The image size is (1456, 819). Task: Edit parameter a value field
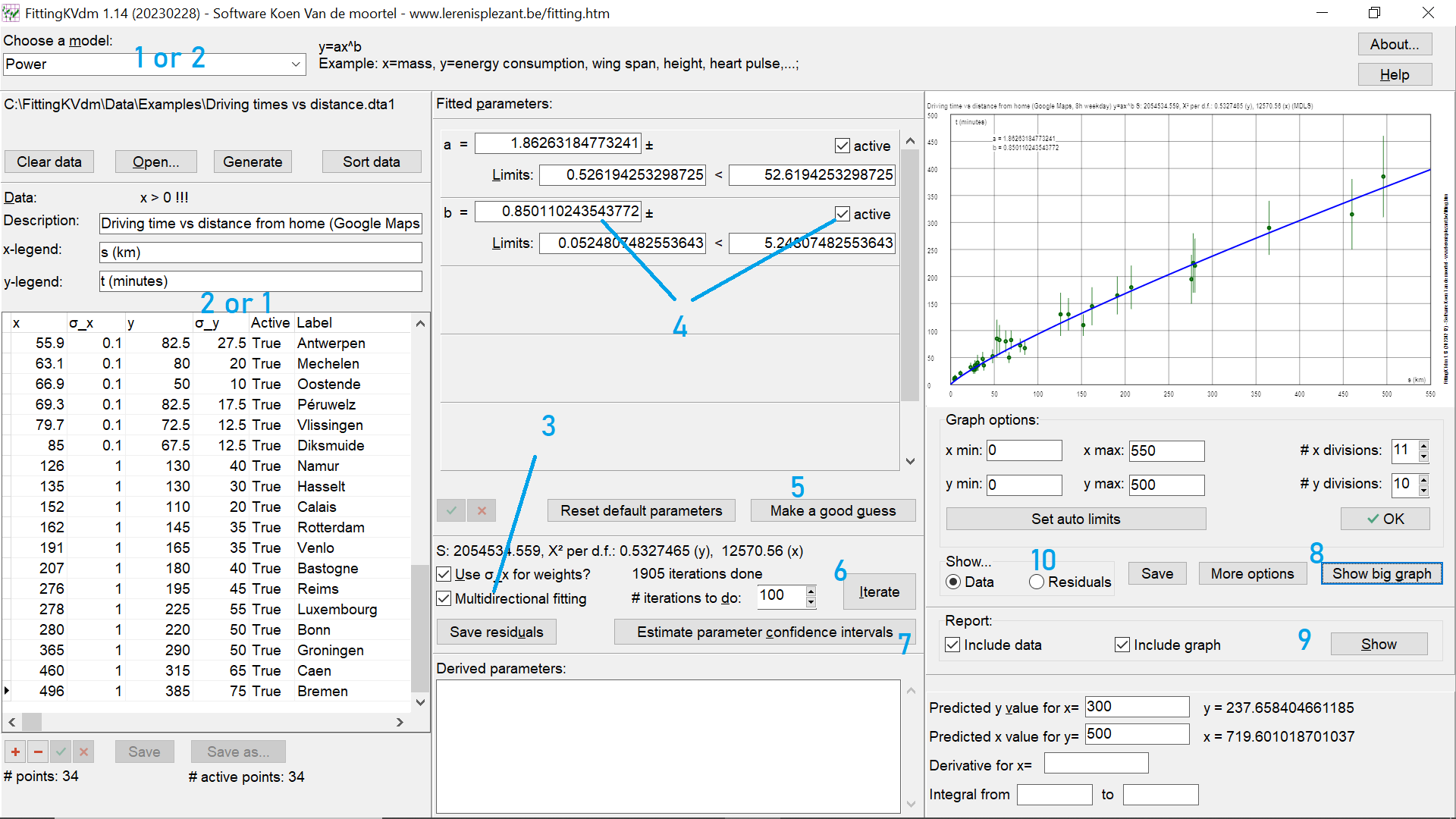click(558, 143)
